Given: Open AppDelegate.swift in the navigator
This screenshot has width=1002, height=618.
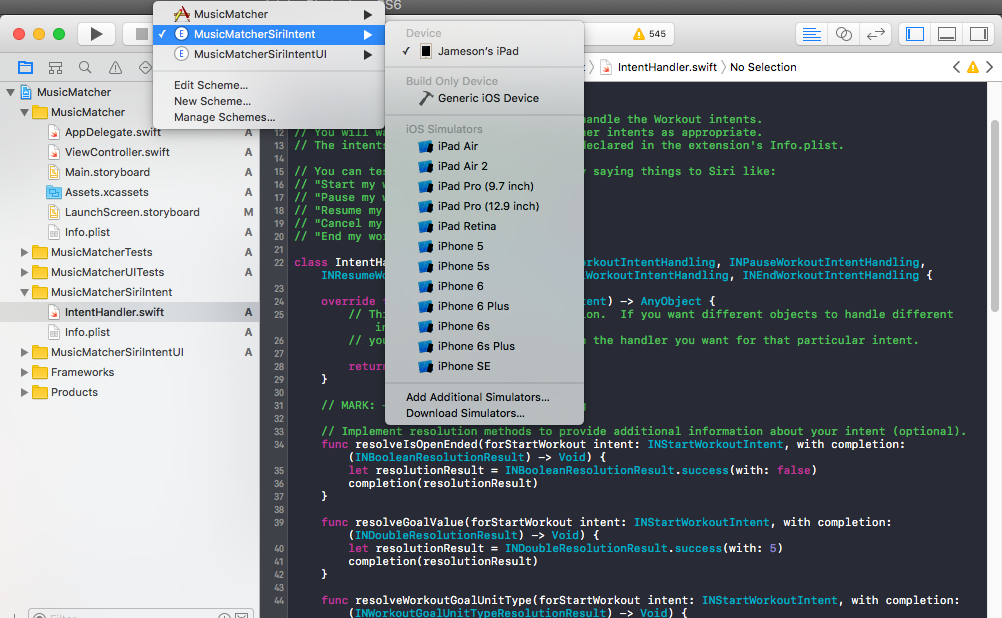Looking at the screenshot, I should tap(112, 132).
